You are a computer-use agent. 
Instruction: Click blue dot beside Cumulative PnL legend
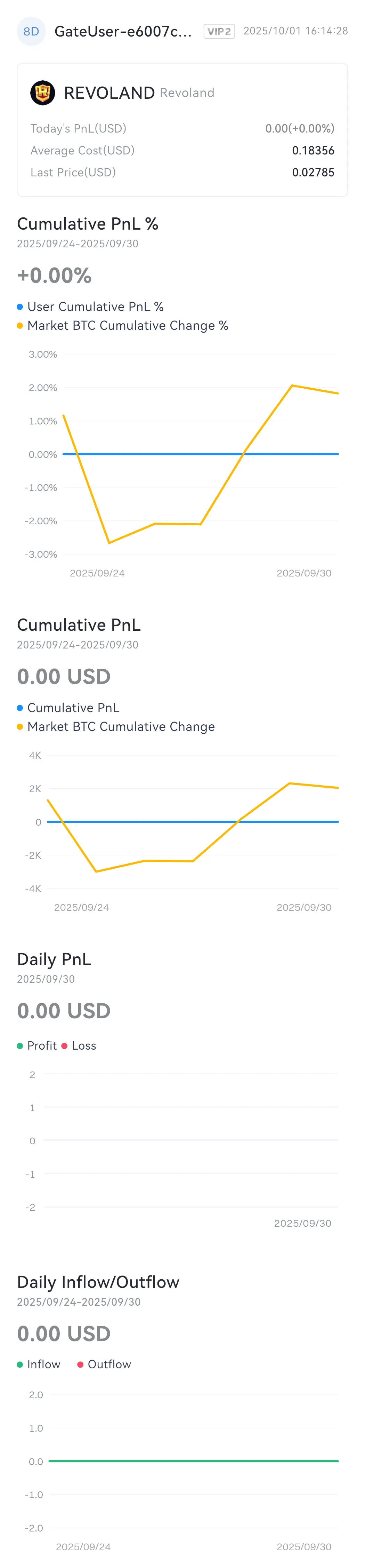20,708
